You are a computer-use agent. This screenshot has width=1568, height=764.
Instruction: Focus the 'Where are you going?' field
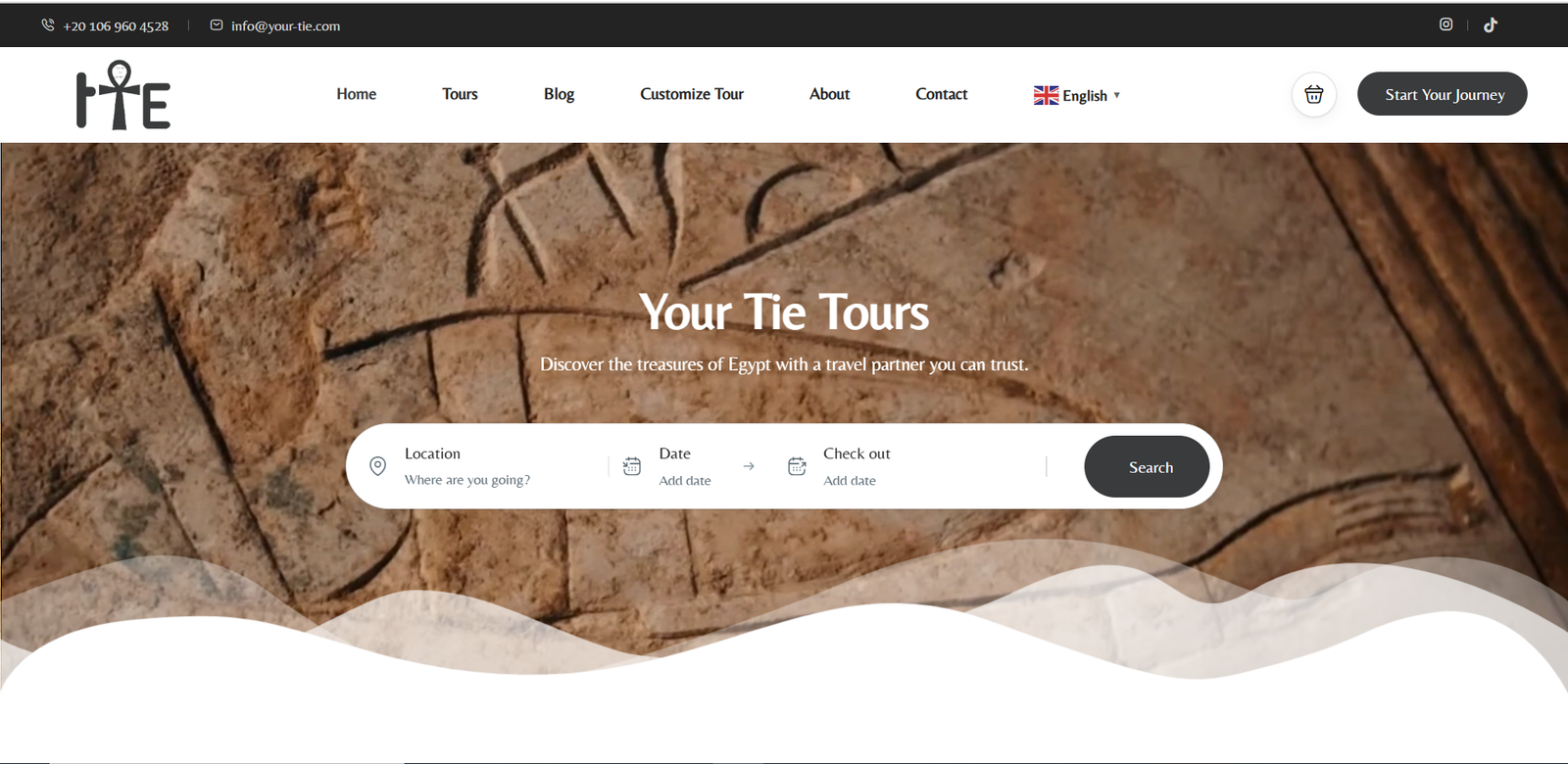point(467,480)
